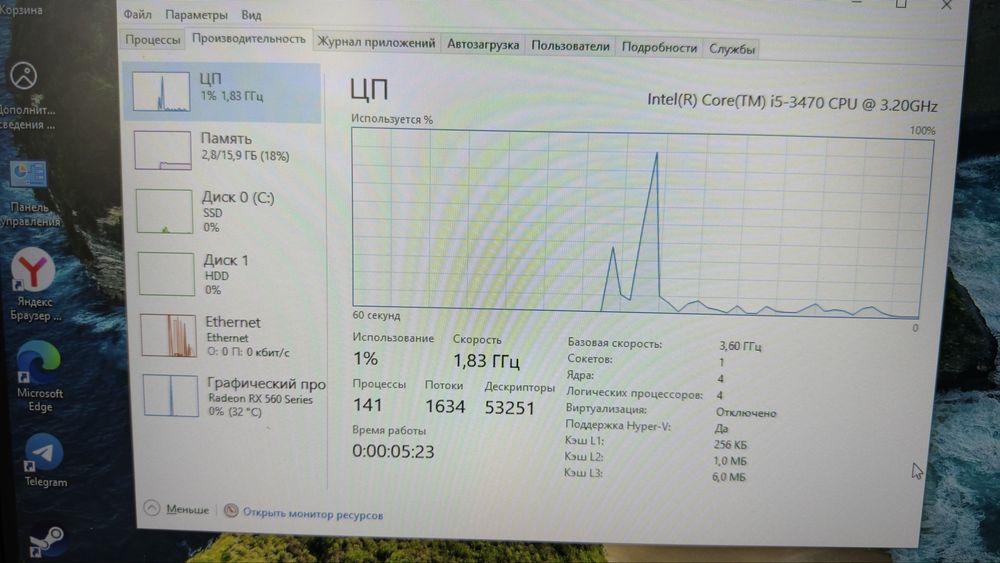Click the Виртуализация Отключено value
The height and width of the screenshot is (563, 1000).
point(746,413)
